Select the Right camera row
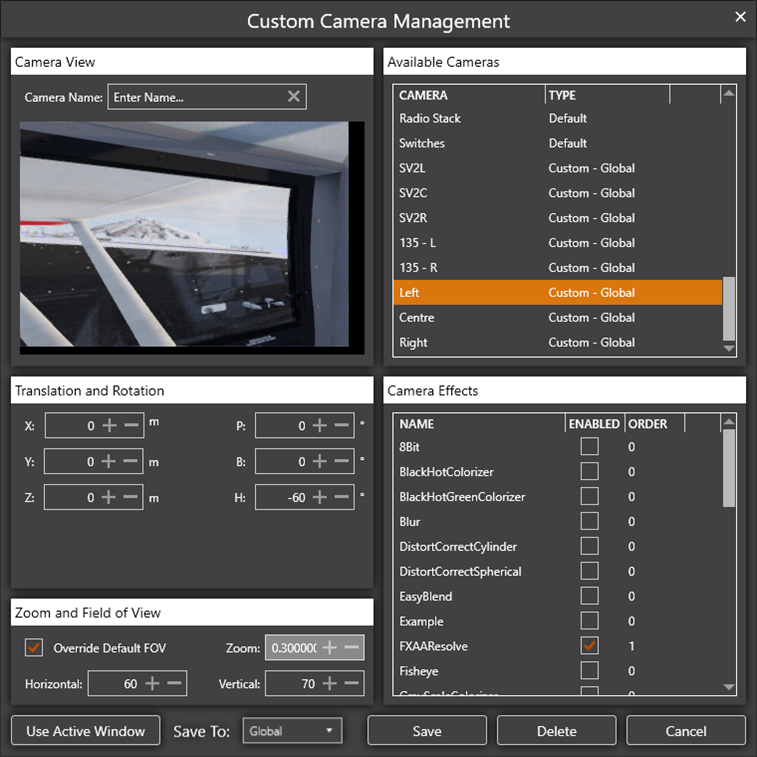757x757 pixels. (x=558, y=342)
